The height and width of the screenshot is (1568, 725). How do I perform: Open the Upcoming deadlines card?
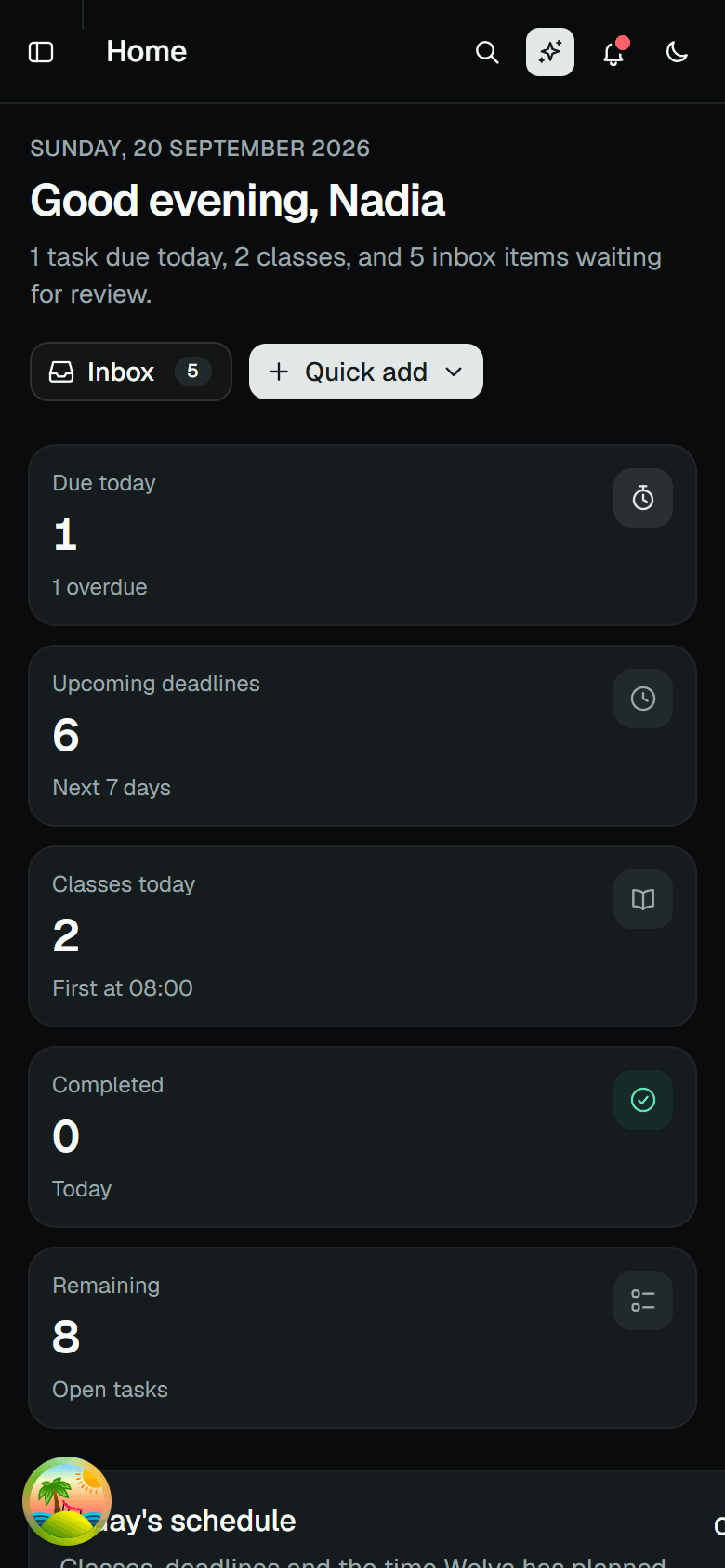362,736
